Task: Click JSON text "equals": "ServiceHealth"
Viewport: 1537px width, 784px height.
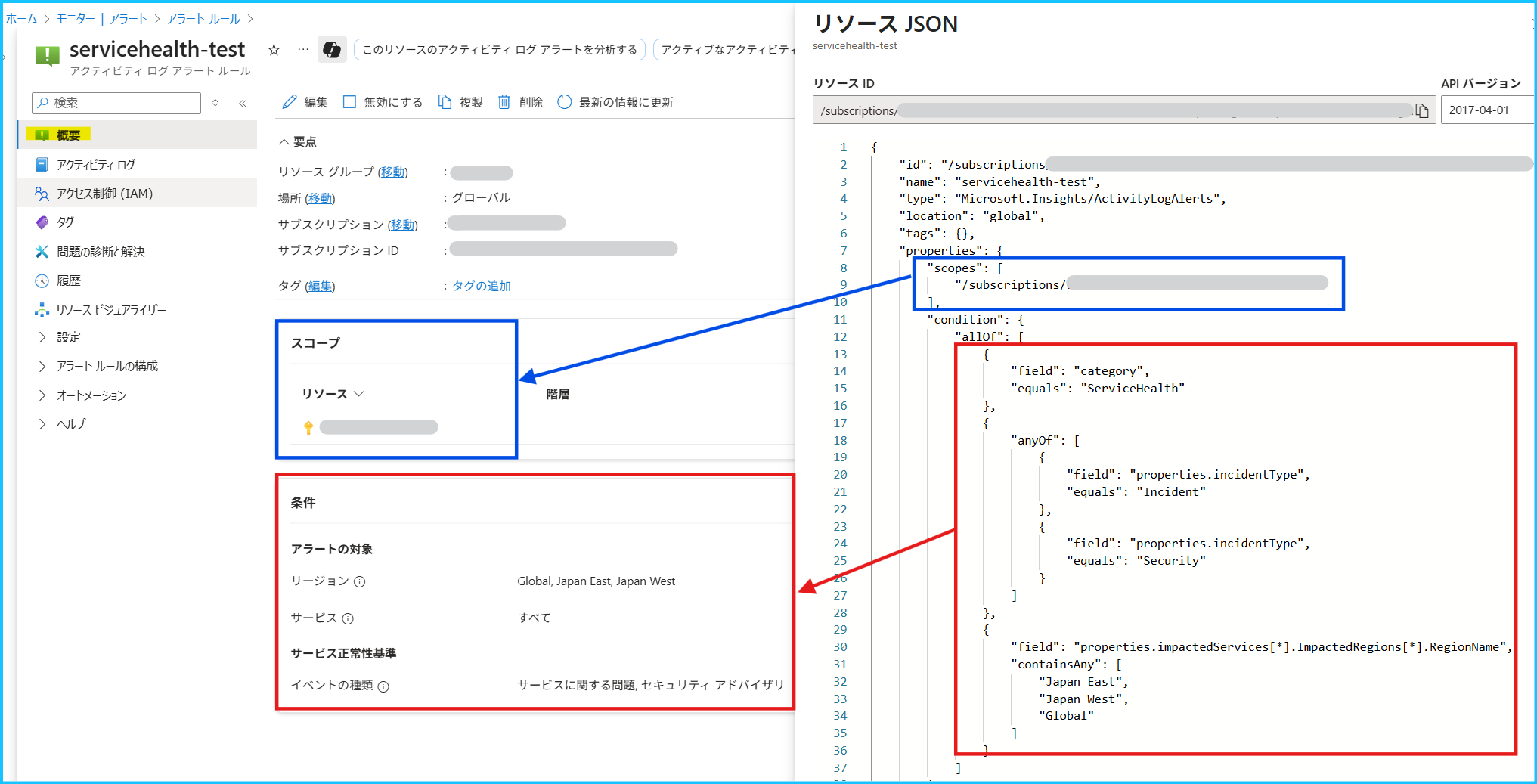Action: 1098,389
